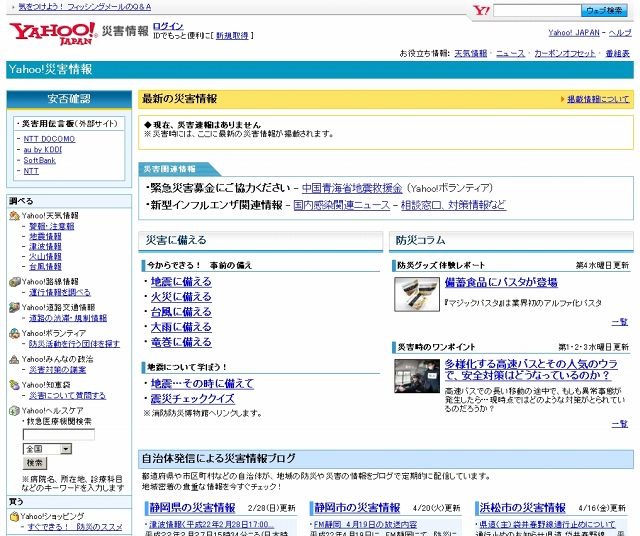Click the 新規取得 link

coord(232,36)
